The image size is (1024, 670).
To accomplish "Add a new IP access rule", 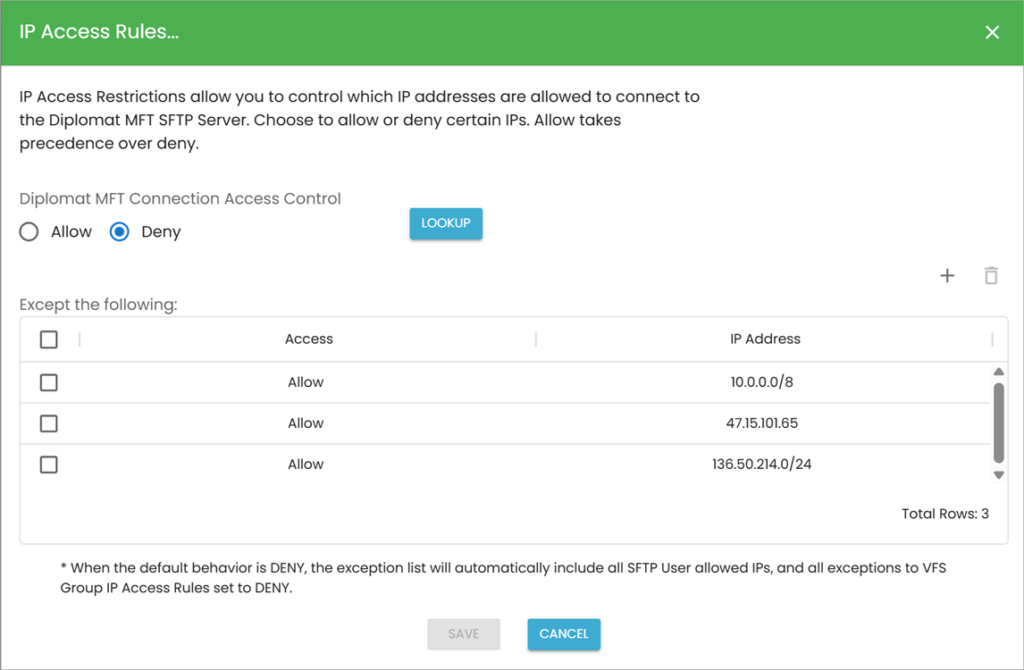I will [x=946, y=275].
